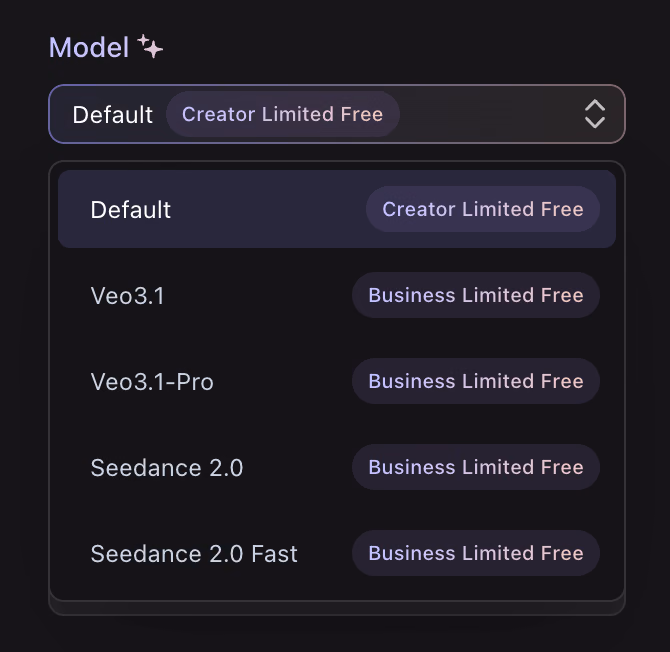Click the sparkle icon beside Model
Image resolution: width=670 pixels, height=652 pixels.
[150, 46]
